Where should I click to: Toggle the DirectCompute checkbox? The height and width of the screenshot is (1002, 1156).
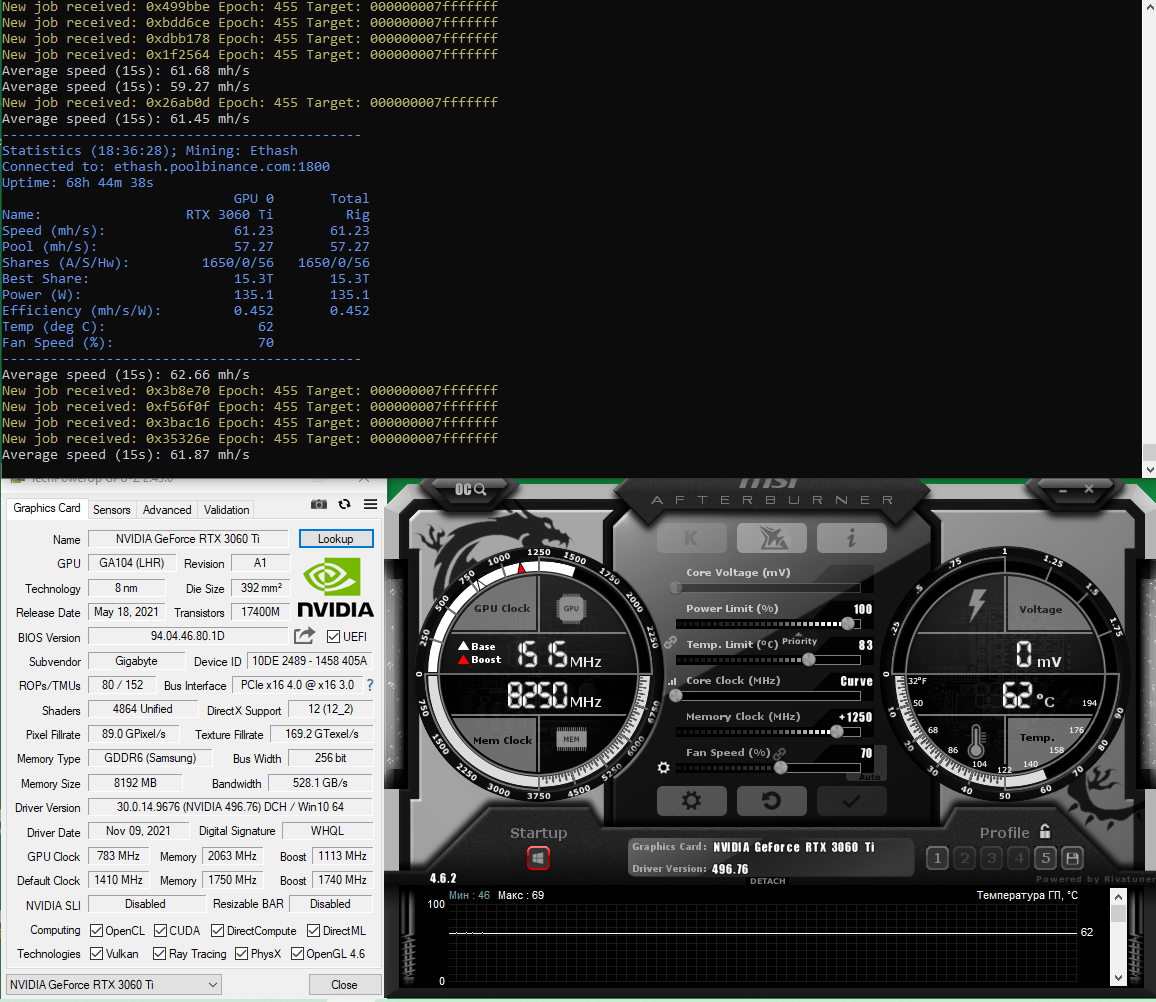[x=217, y=930]
